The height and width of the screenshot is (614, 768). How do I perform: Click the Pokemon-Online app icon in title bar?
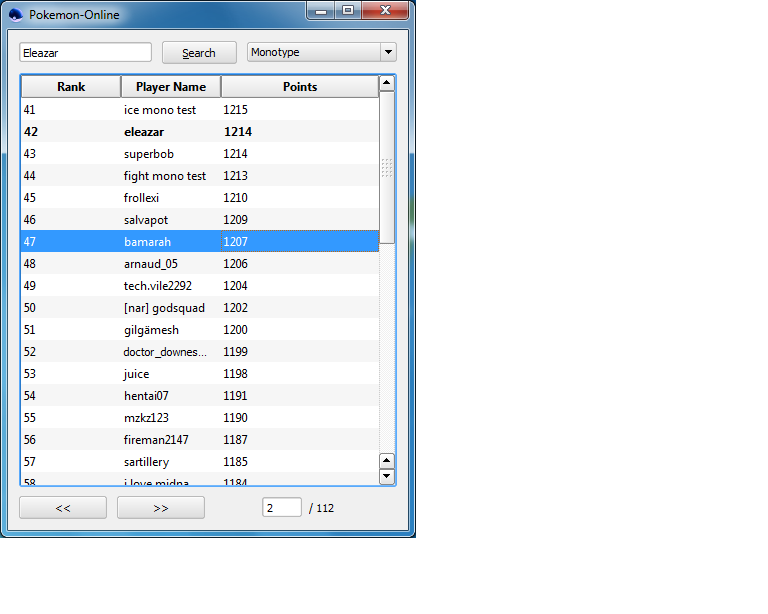[16, 15]
